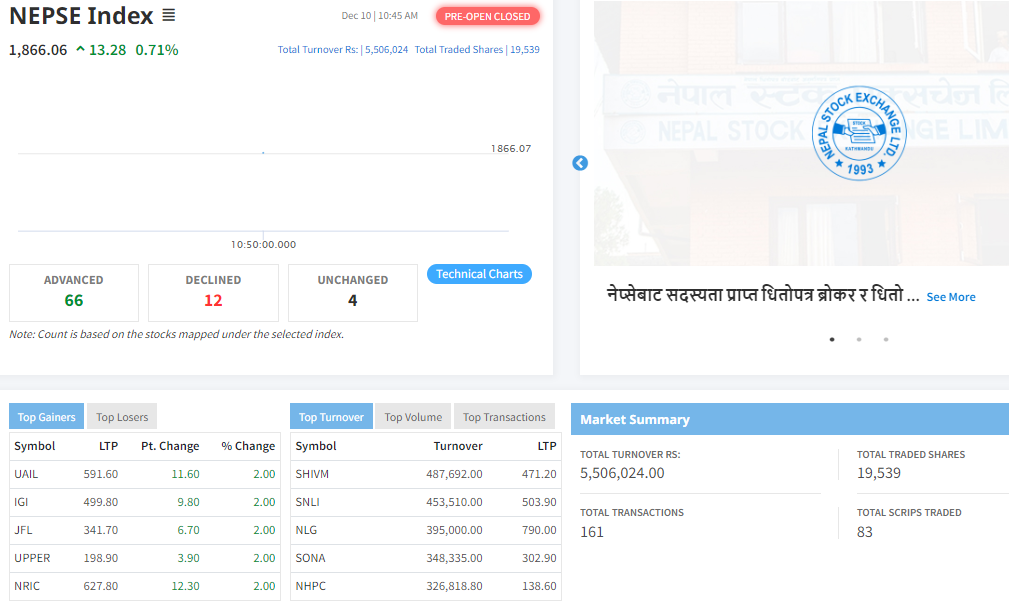Click the Pt. Change column header
This screenshot has height=610, width=1009.
[170, 446]
